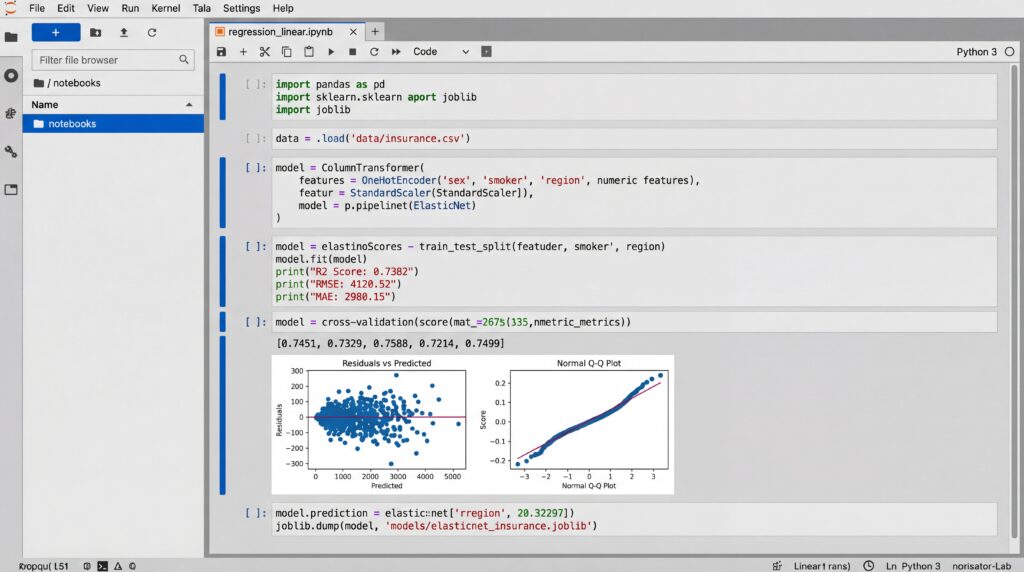Upload files with the upload arrow icon
The height and width of the screenshot is (572, 1024).
[123, 33]
